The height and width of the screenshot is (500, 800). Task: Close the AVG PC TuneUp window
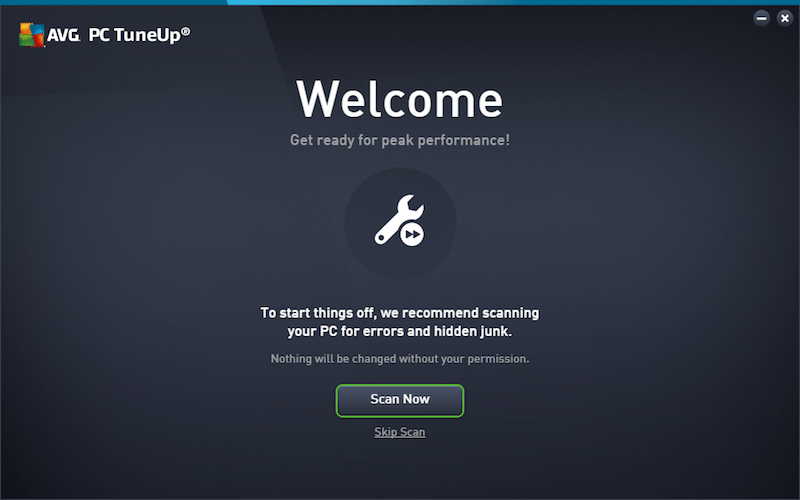[784, 18]
